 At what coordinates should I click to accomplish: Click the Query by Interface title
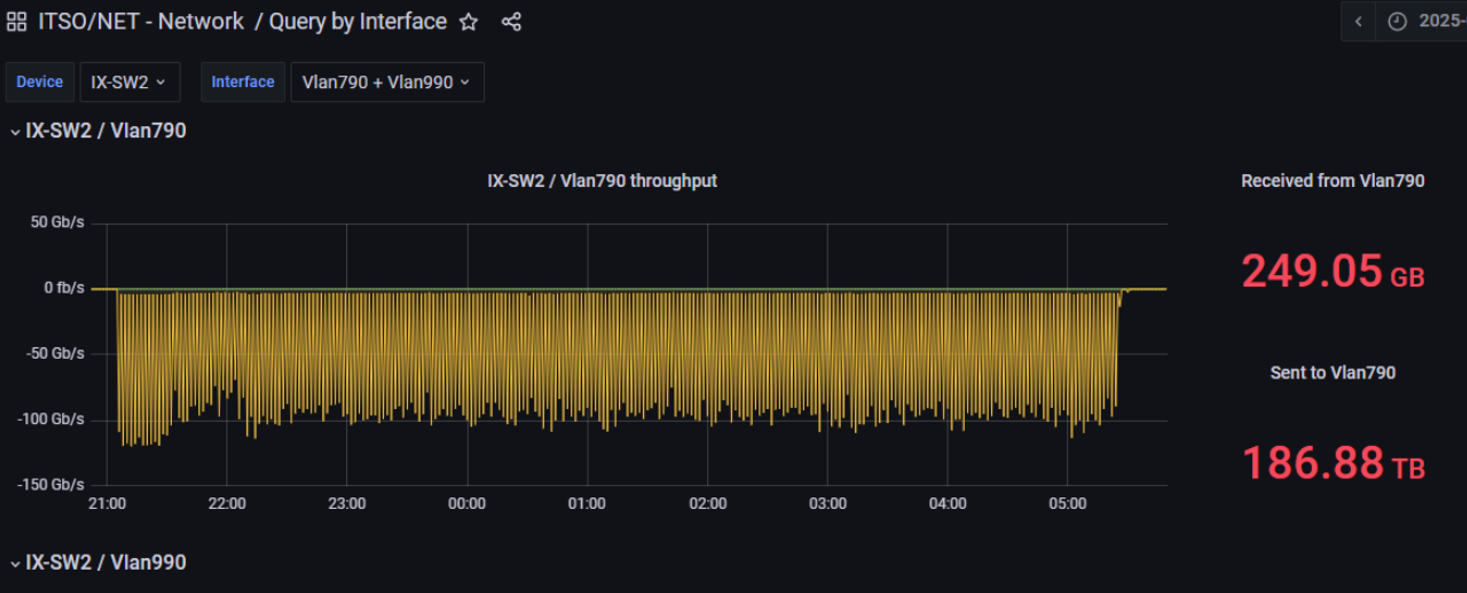[x=357, y=22]
